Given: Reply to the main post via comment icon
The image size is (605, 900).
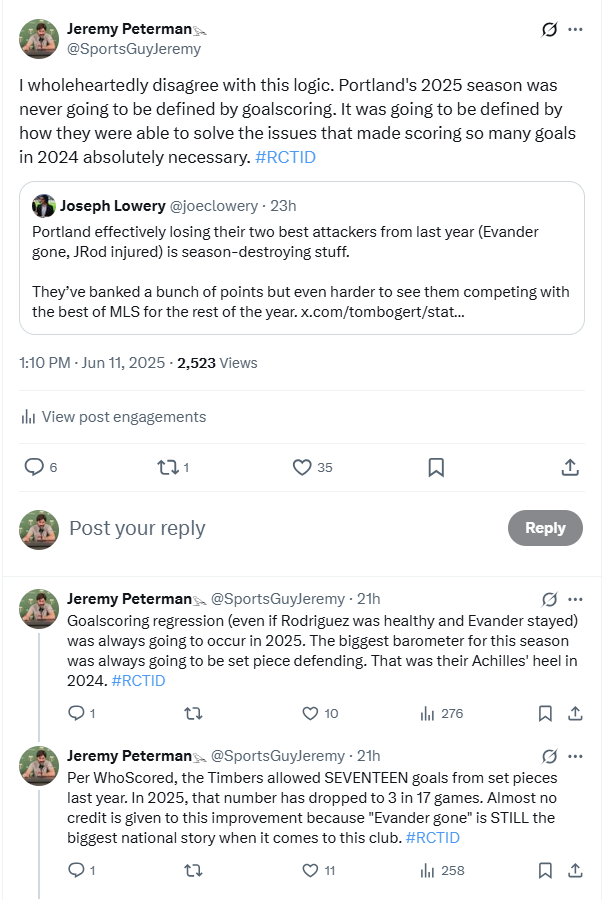Looking at the screenshot, I should coord(34,467).
